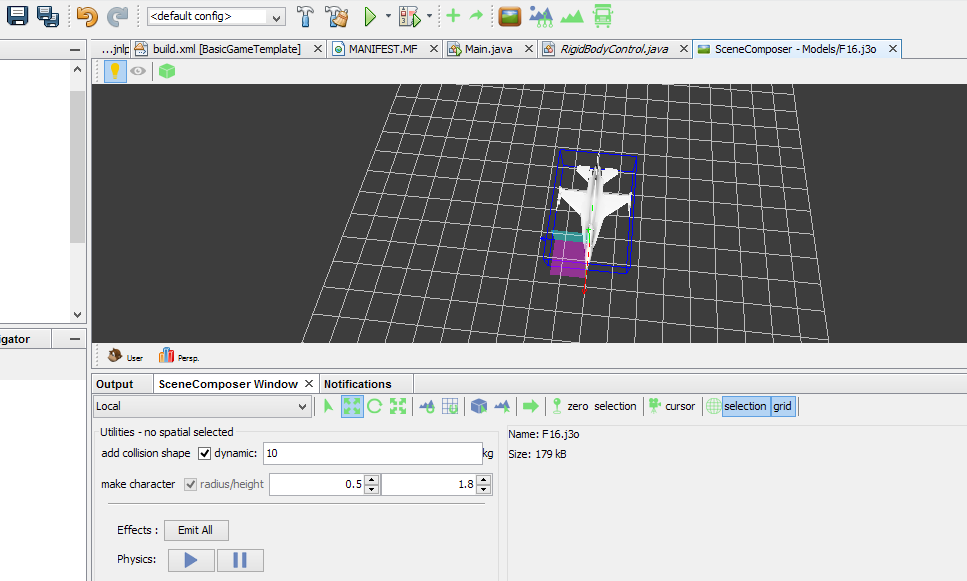Screen dimensions: 967x581
Task: Close the SceneComposer F16.j3o tab
Action: pyautogui.click(x=892, y=49)
